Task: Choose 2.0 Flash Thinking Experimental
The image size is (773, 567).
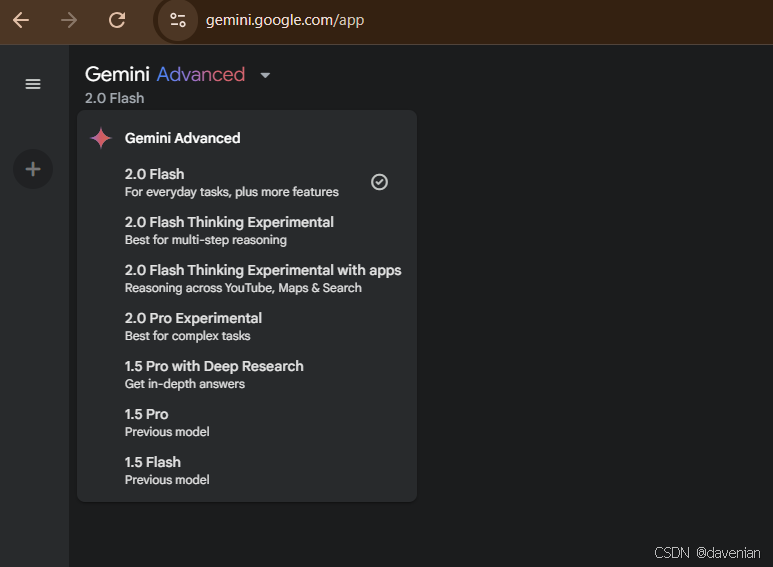Action: pyautogui.click(x=246, y=231)
